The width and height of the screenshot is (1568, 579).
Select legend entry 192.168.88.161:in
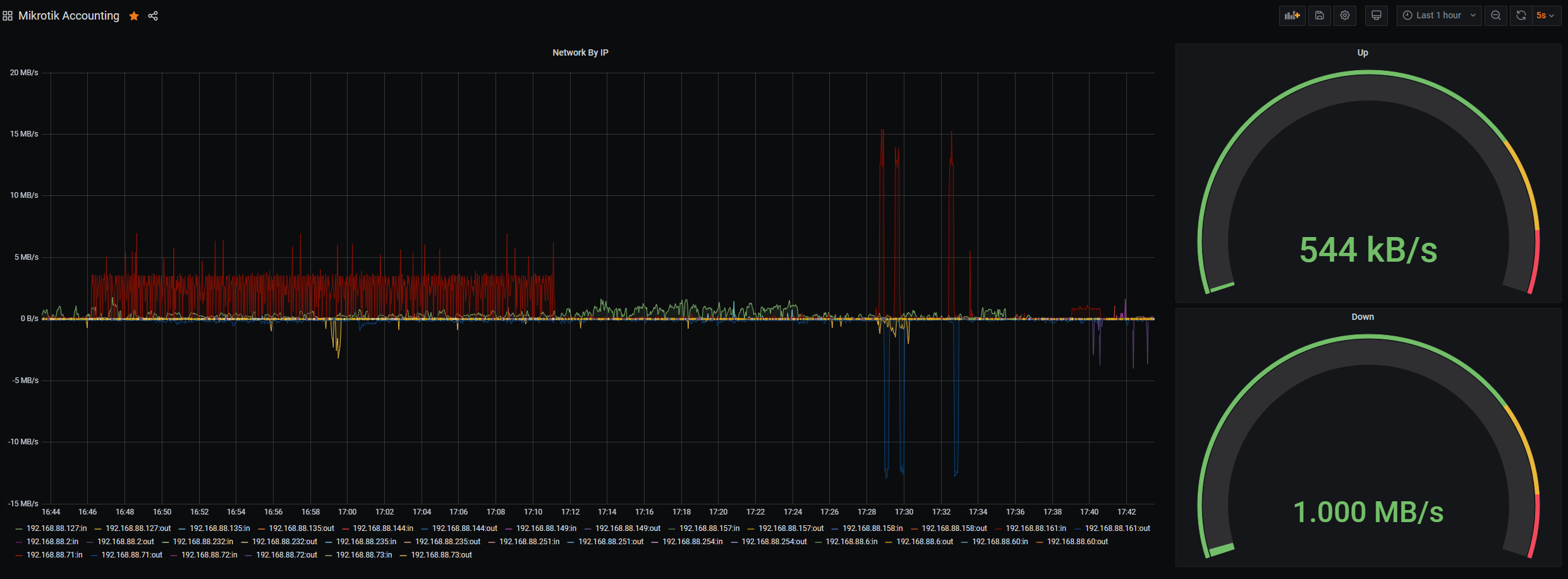click(x=1035, y=528)
